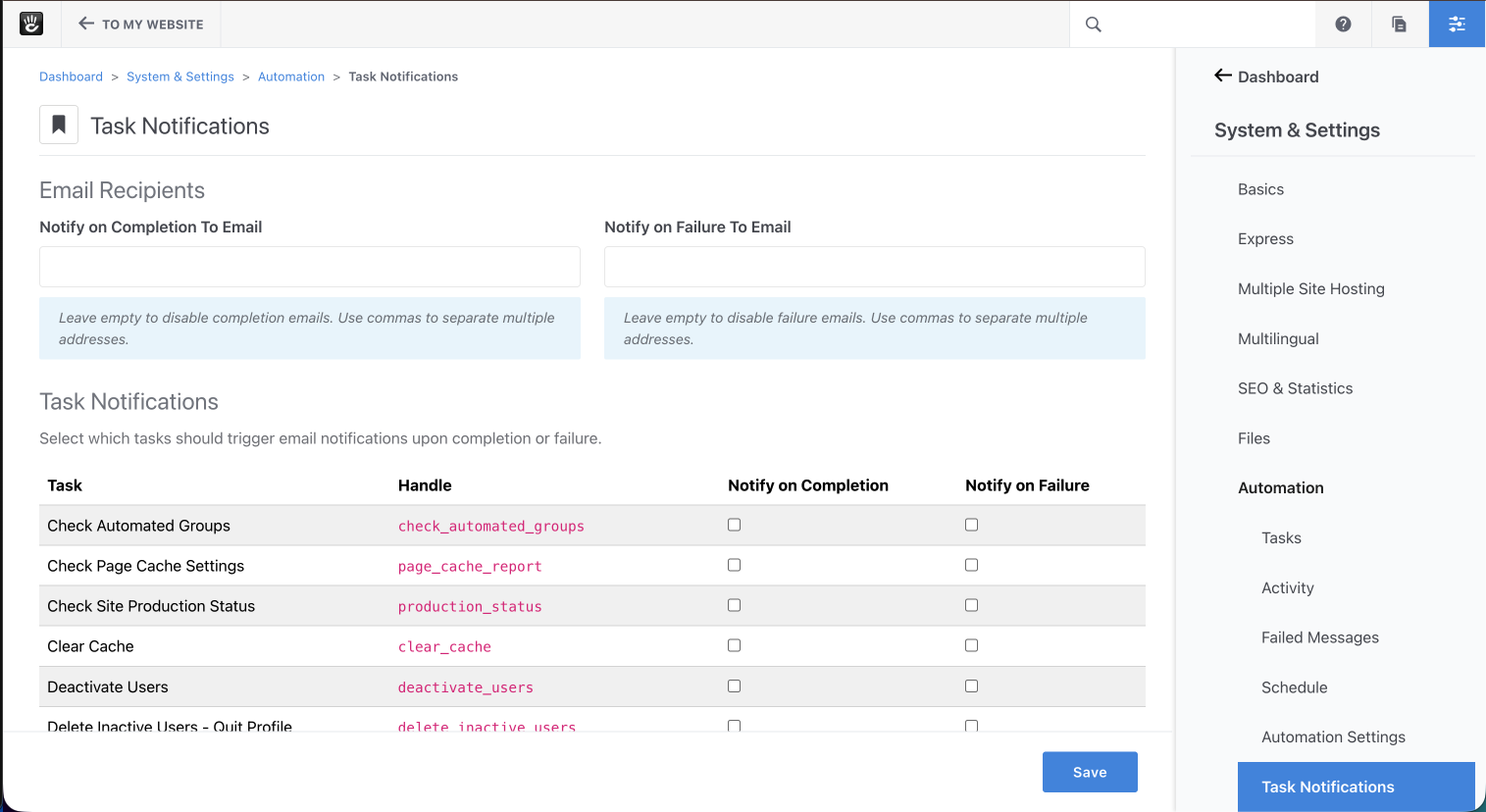The height and width of the screenshot is (812, 1486).
Task: Enable completion notification for Check Automated Groups
Action: pos(734,525)
